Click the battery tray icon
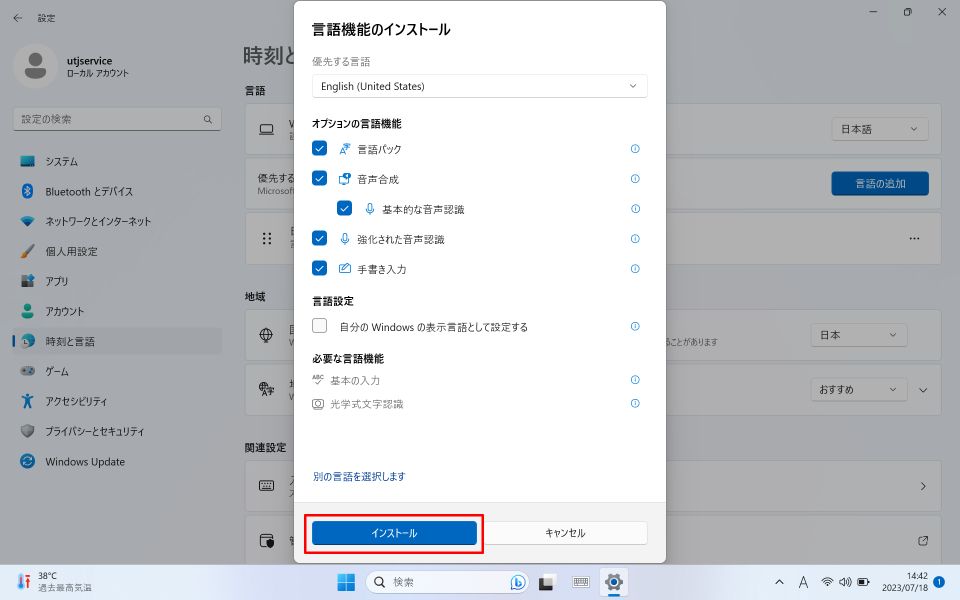 863,582
